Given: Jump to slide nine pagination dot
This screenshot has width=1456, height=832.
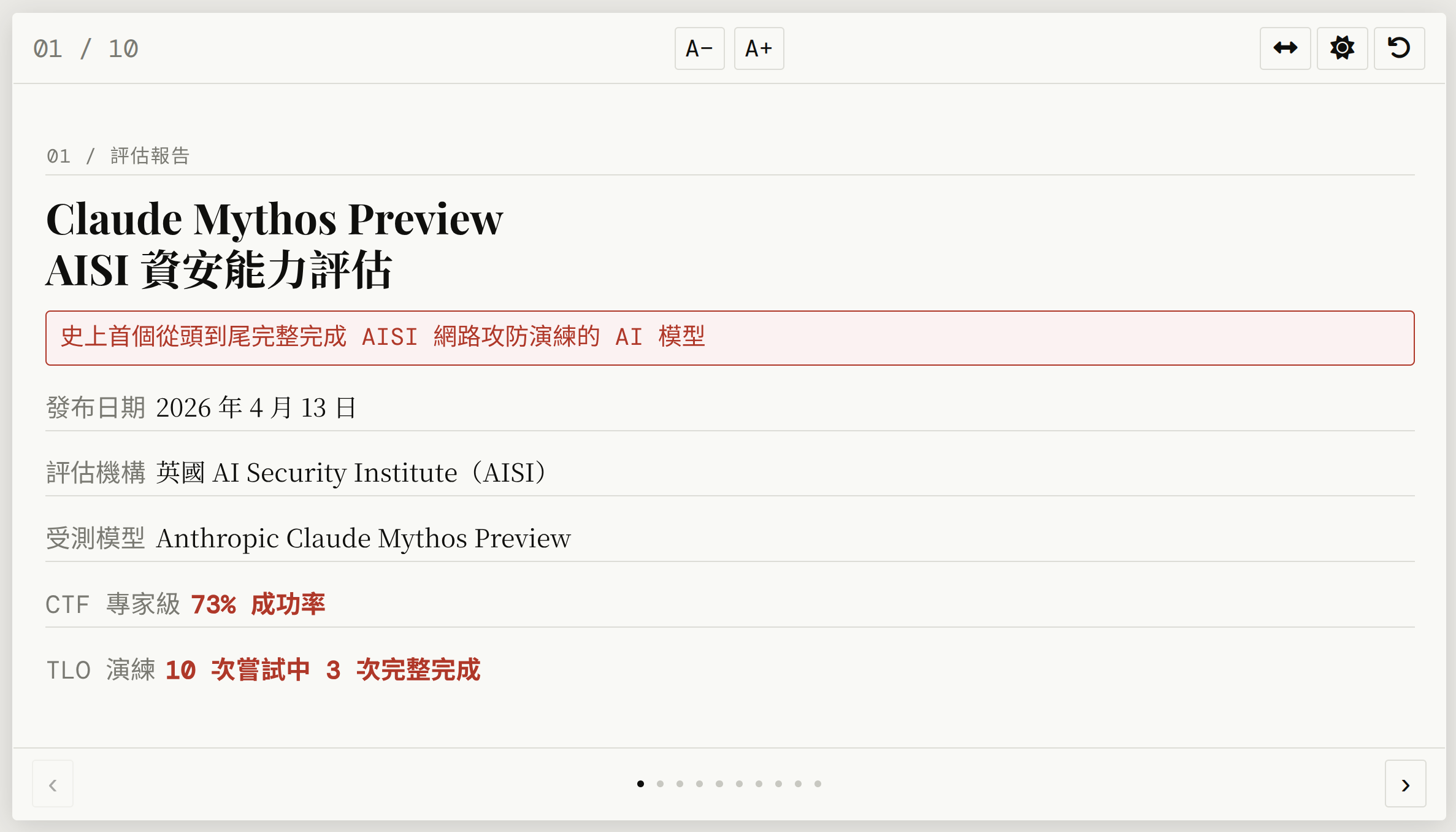Looking at the screenshot, I should point(798,784).
